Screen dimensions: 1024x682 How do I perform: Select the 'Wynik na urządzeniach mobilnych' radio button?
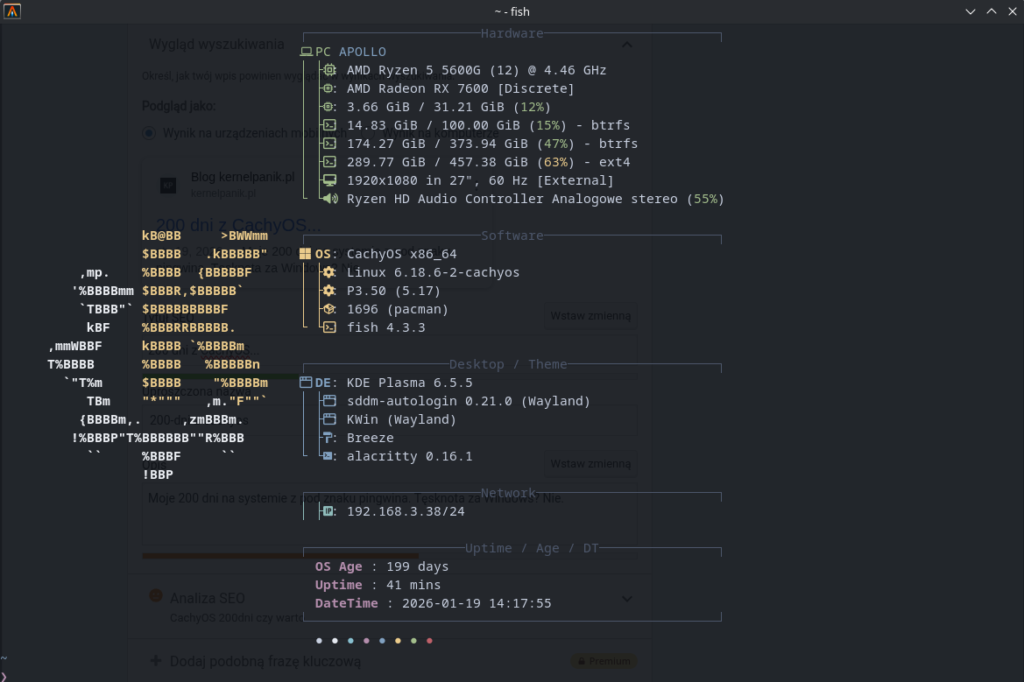(x=149, y=132)
